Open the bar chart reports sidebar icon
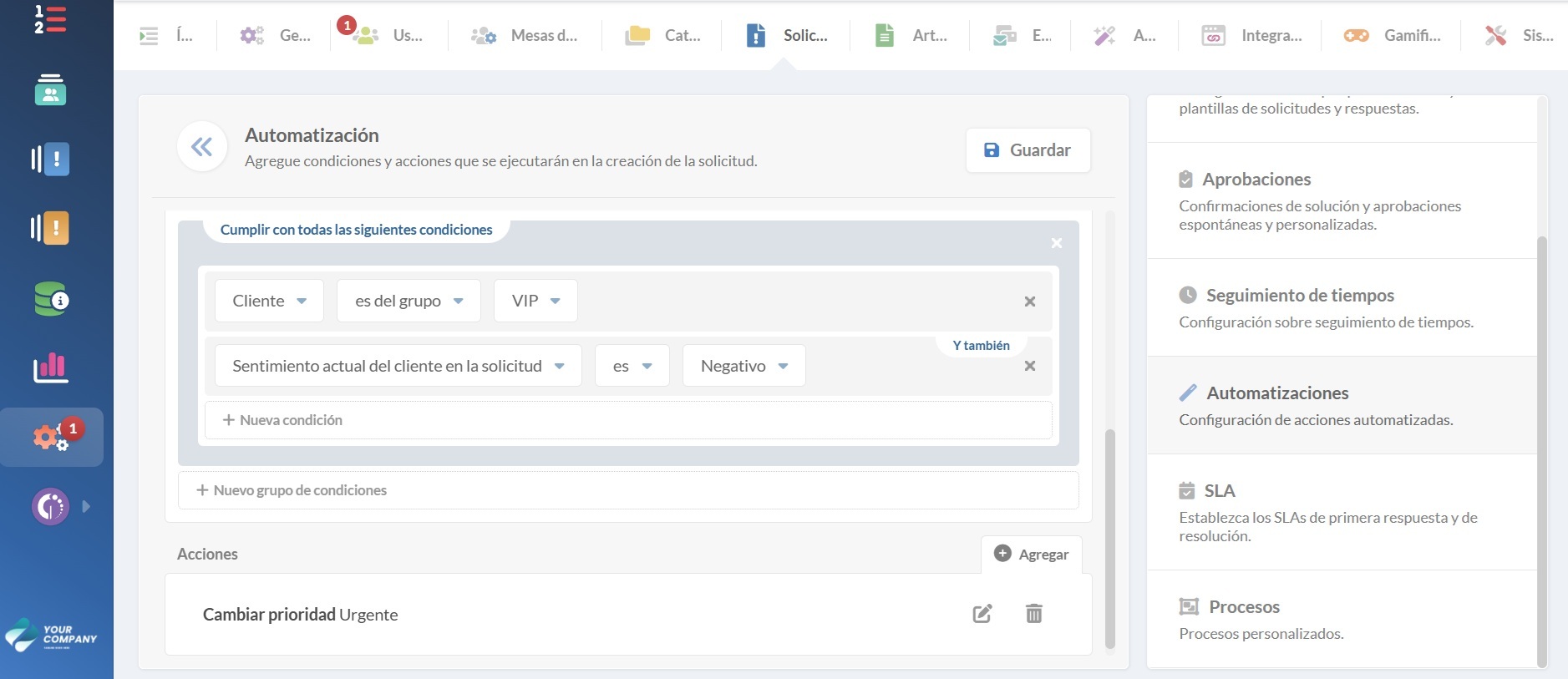This screenshot has height=679, width=1568. [51, 367]
